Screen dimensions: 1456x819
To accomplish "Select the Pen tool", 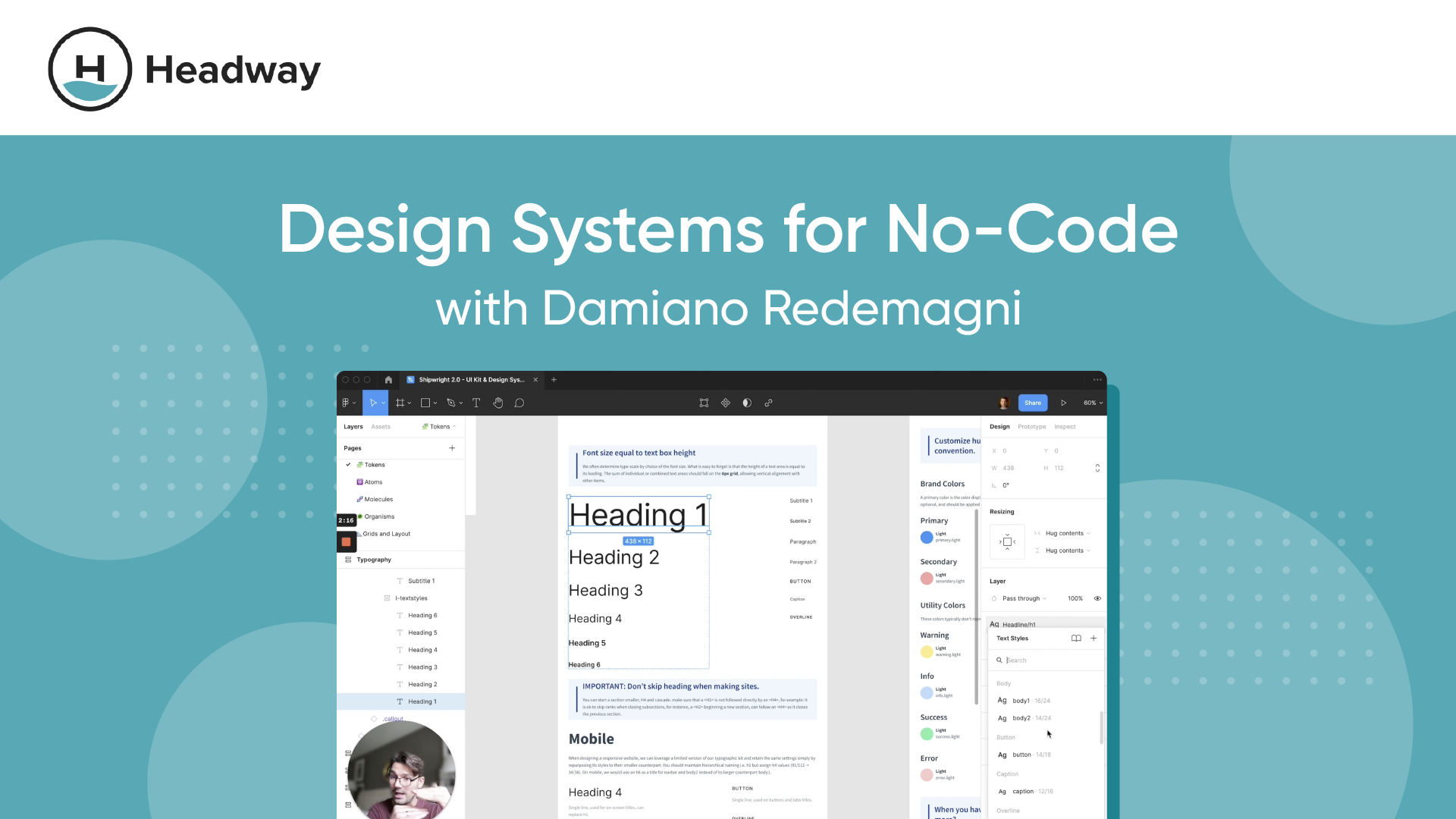I will 451,403.
